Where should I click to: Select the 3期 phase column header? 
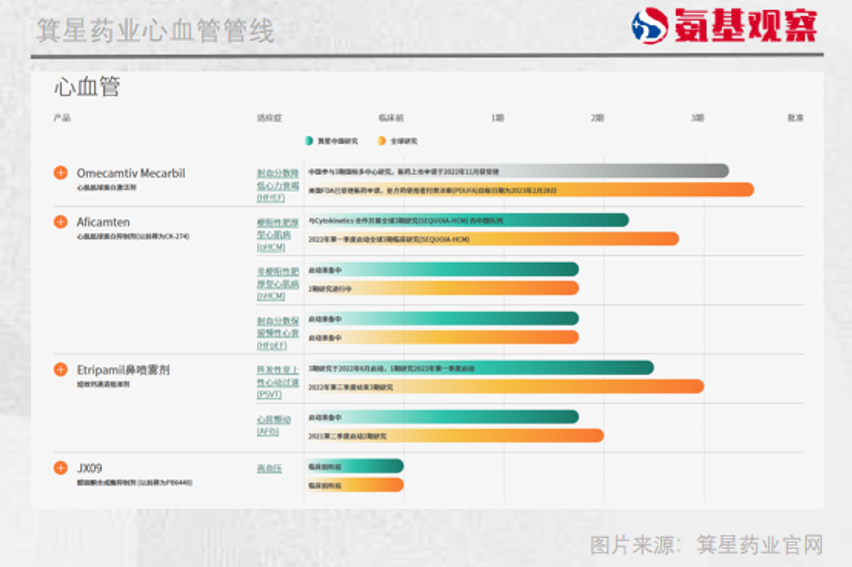tap(697, 118)
